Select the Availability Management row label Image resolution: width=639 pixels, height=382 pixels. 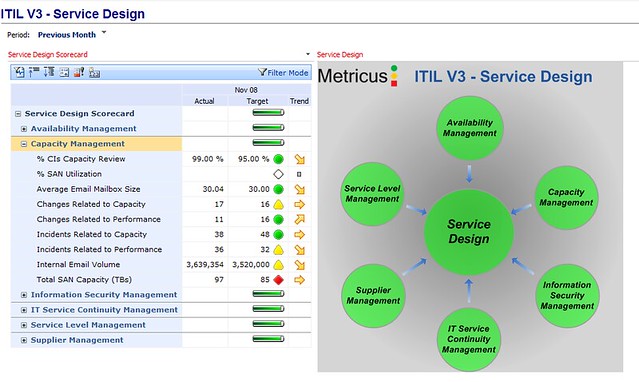coord(84,129)
